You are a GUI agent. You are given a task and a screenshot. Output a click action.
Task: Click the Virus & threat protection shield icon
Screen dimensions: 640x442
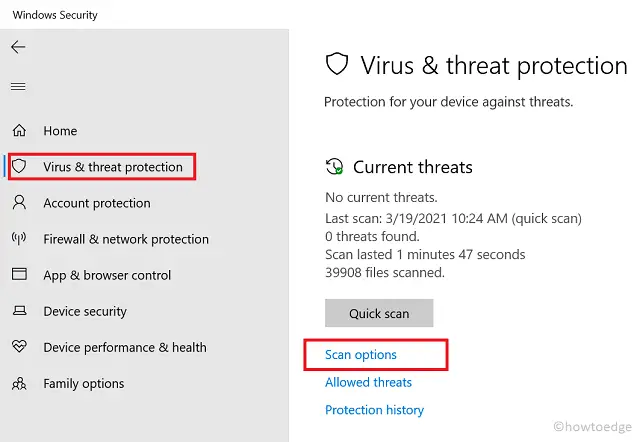[19, 167]
